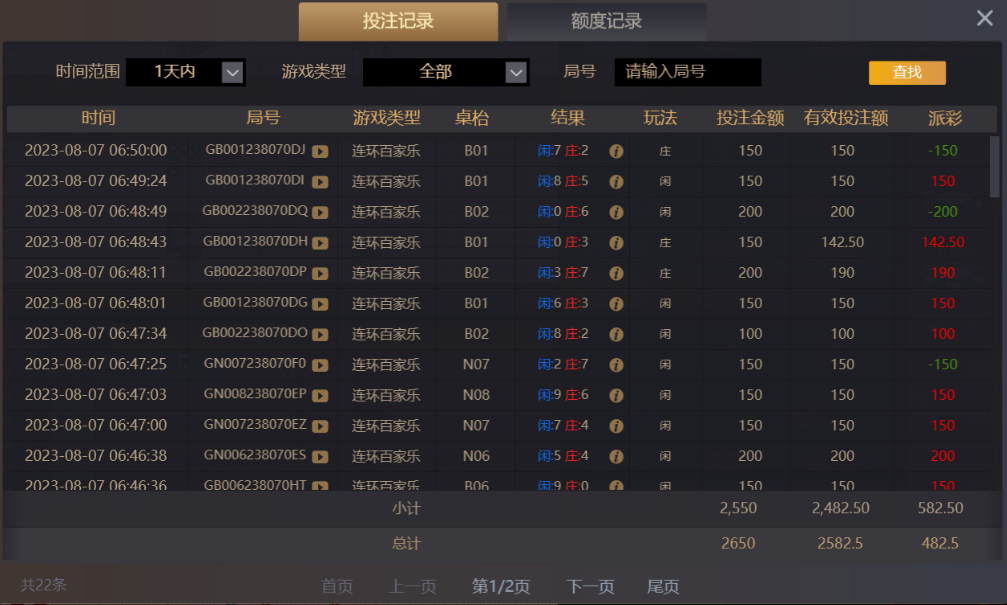Focus the 请输入局号 round number field
The width and height of the screenshot is (1007, 605).
coord(688,72)
